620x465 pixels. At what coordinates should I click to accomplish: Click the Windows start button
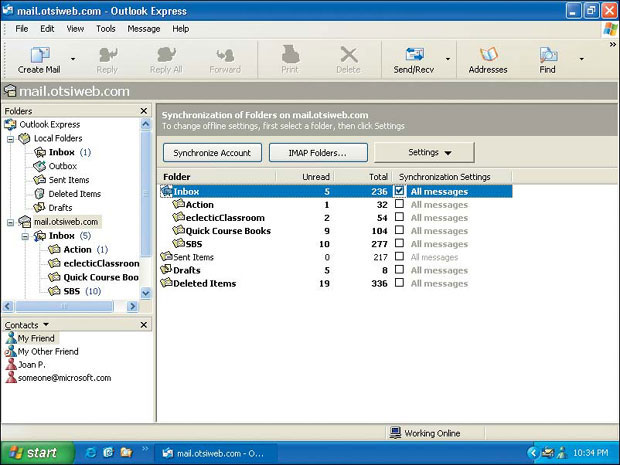37,453
